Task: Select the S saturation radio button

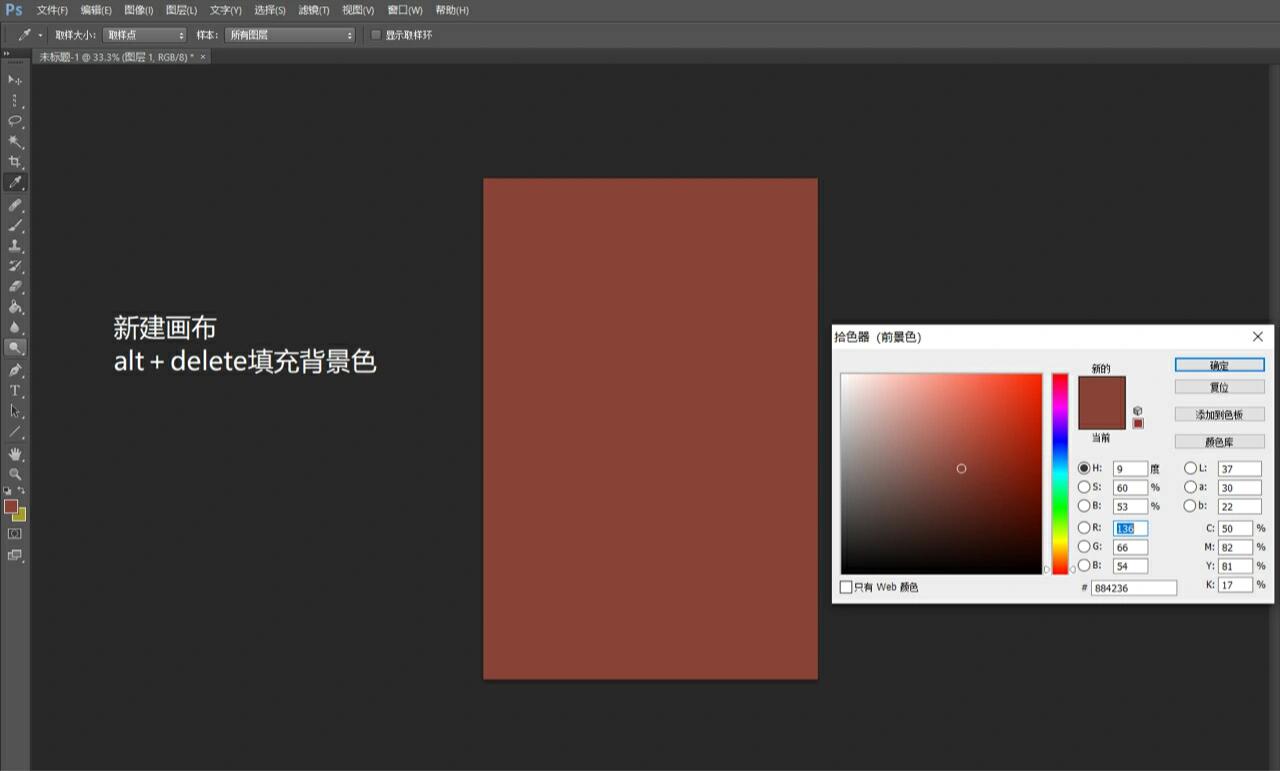Action: (x=1084, y=487)
